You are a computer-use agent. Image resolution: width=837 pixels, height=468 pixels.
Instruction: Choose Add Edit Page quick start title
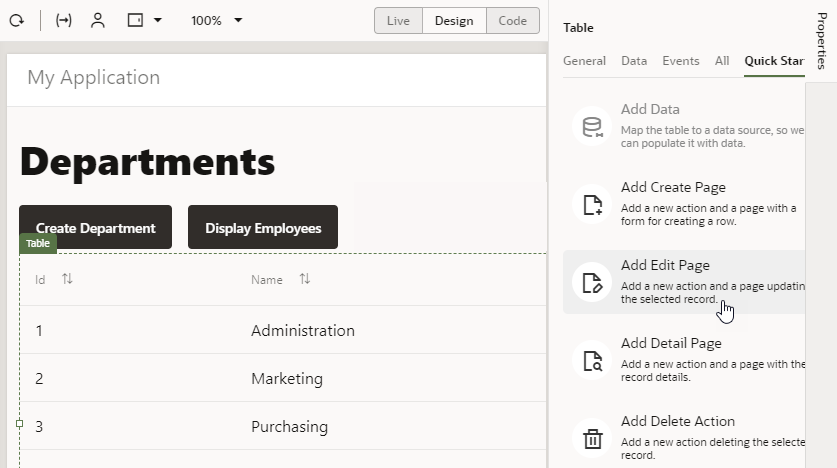tap(665, 265)
